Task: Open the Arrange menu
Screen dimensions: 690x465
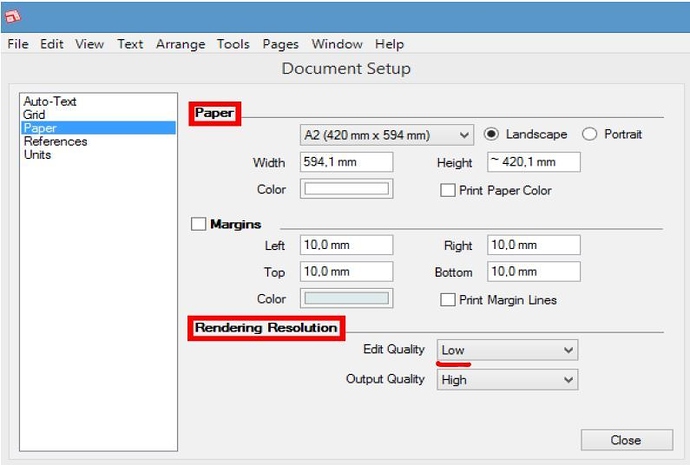Action: click(x=180, y=44)
